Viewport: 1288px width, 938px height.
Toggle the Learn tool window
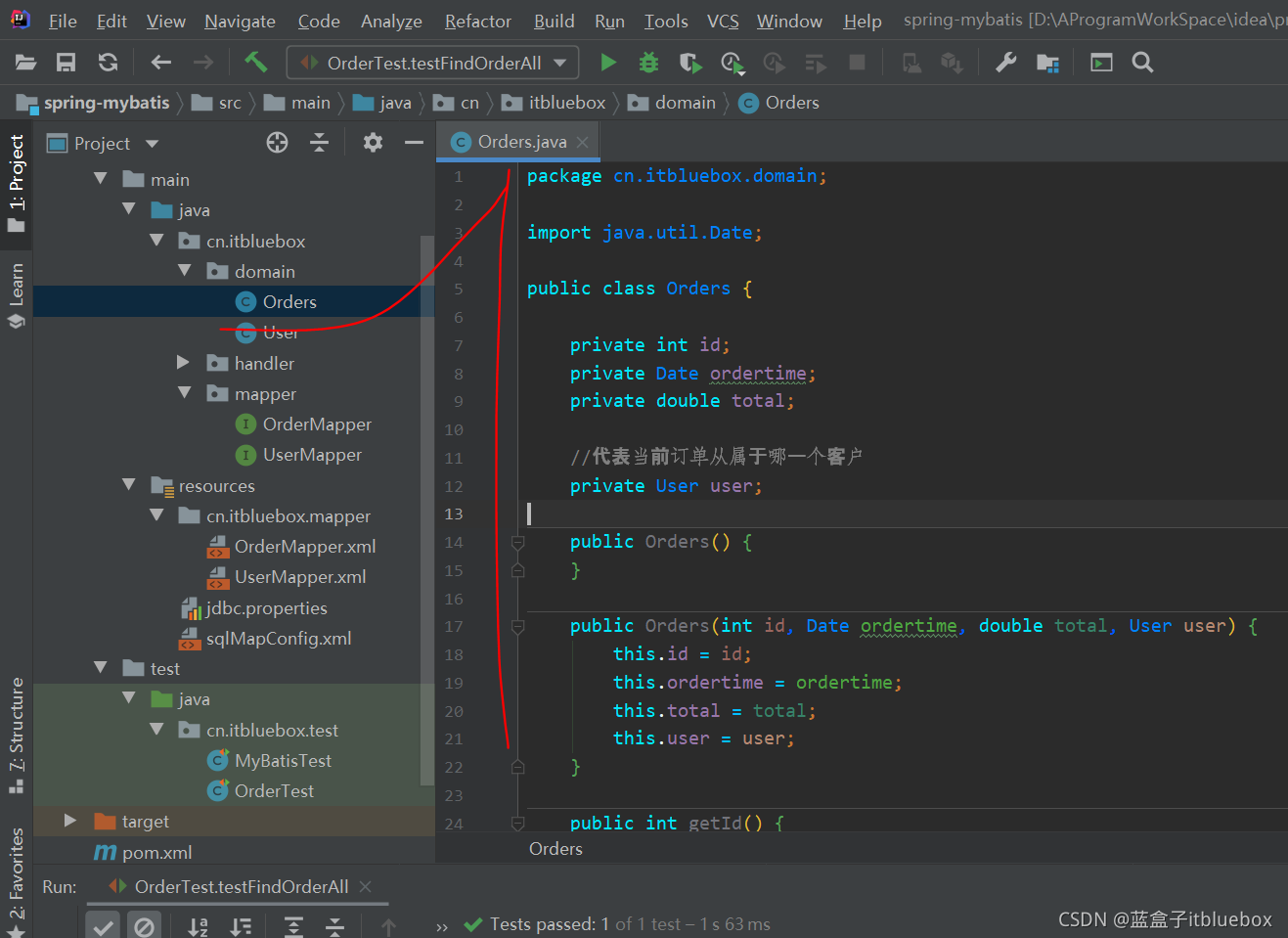16,295
